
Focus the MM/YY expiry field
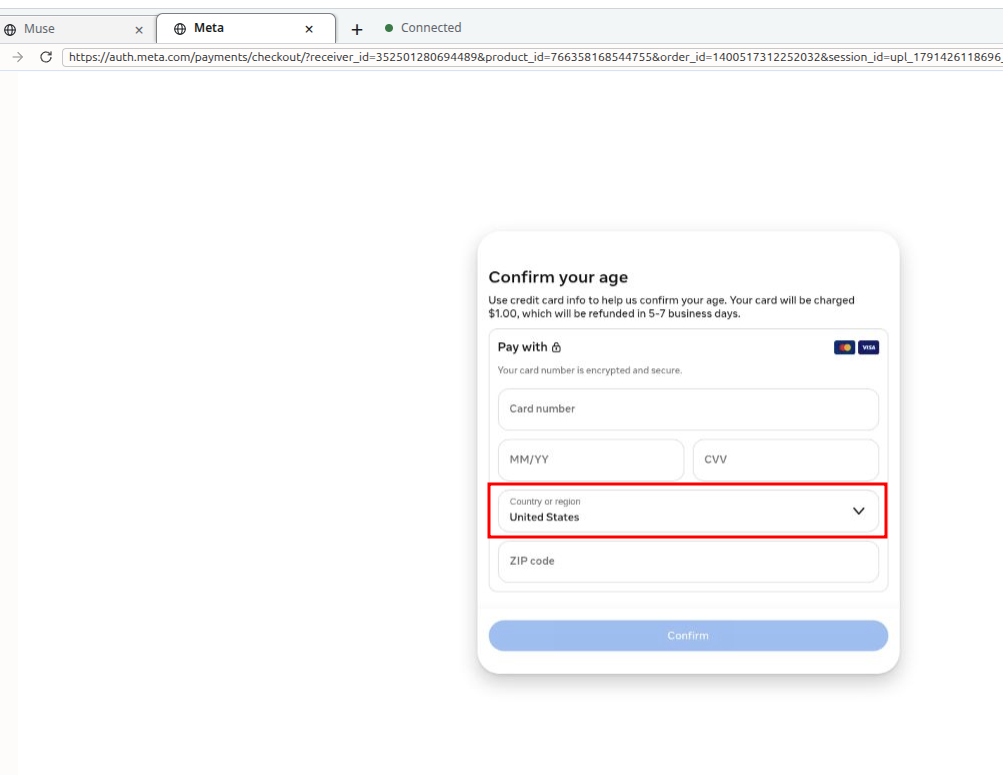[x=591, y=459]
